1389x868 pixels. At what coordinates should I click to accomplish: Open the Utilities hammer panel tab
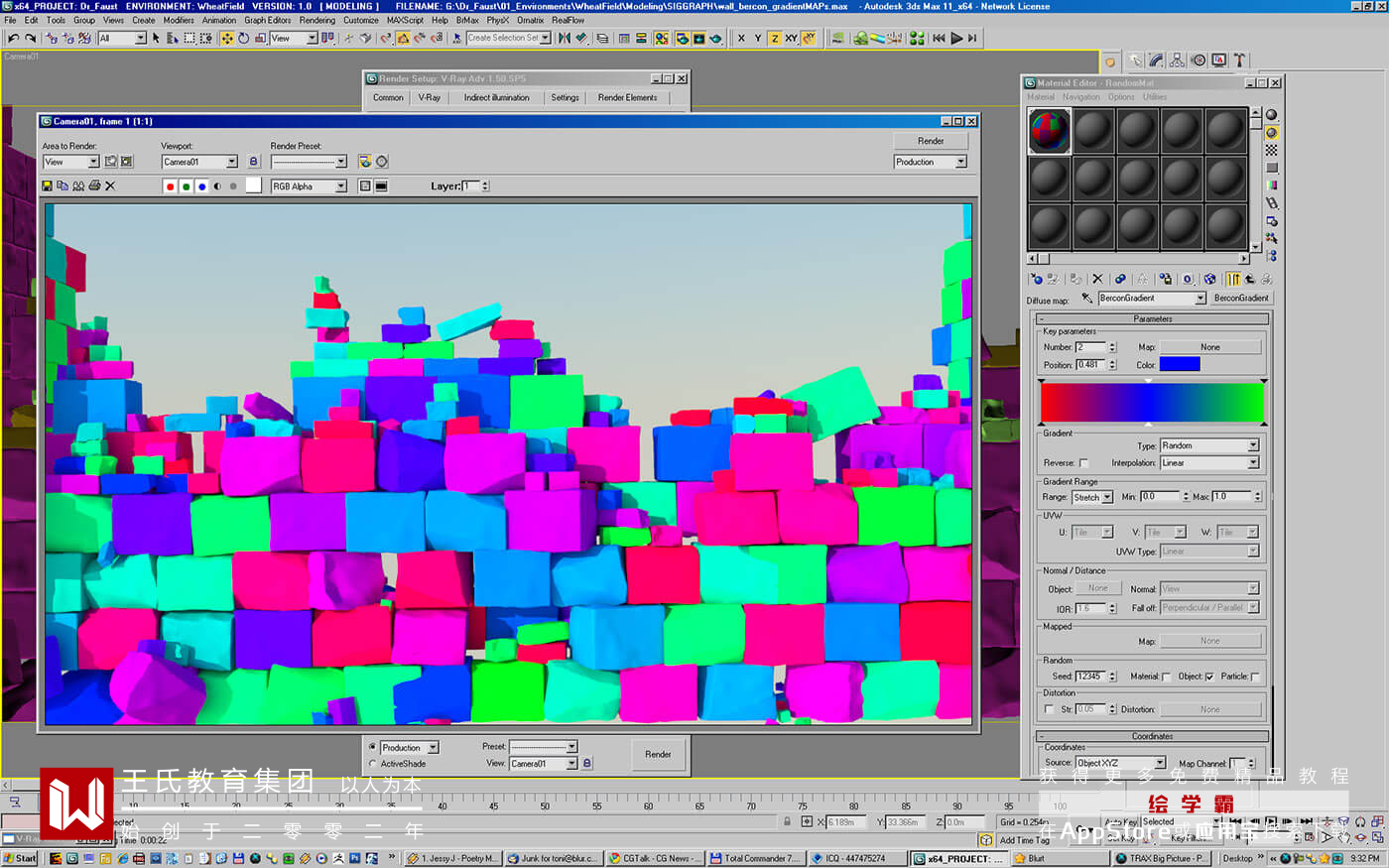click(x=1239, y=61)
